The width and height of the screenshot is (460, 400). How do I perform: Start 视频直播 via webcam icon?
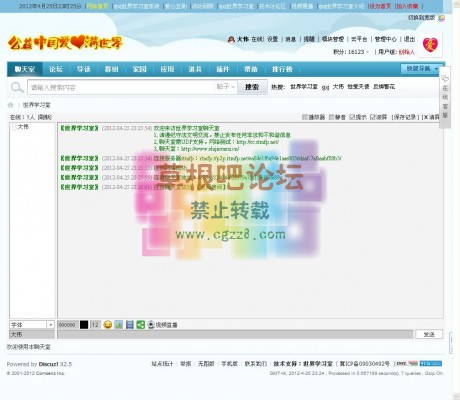(x=151, y=324)
